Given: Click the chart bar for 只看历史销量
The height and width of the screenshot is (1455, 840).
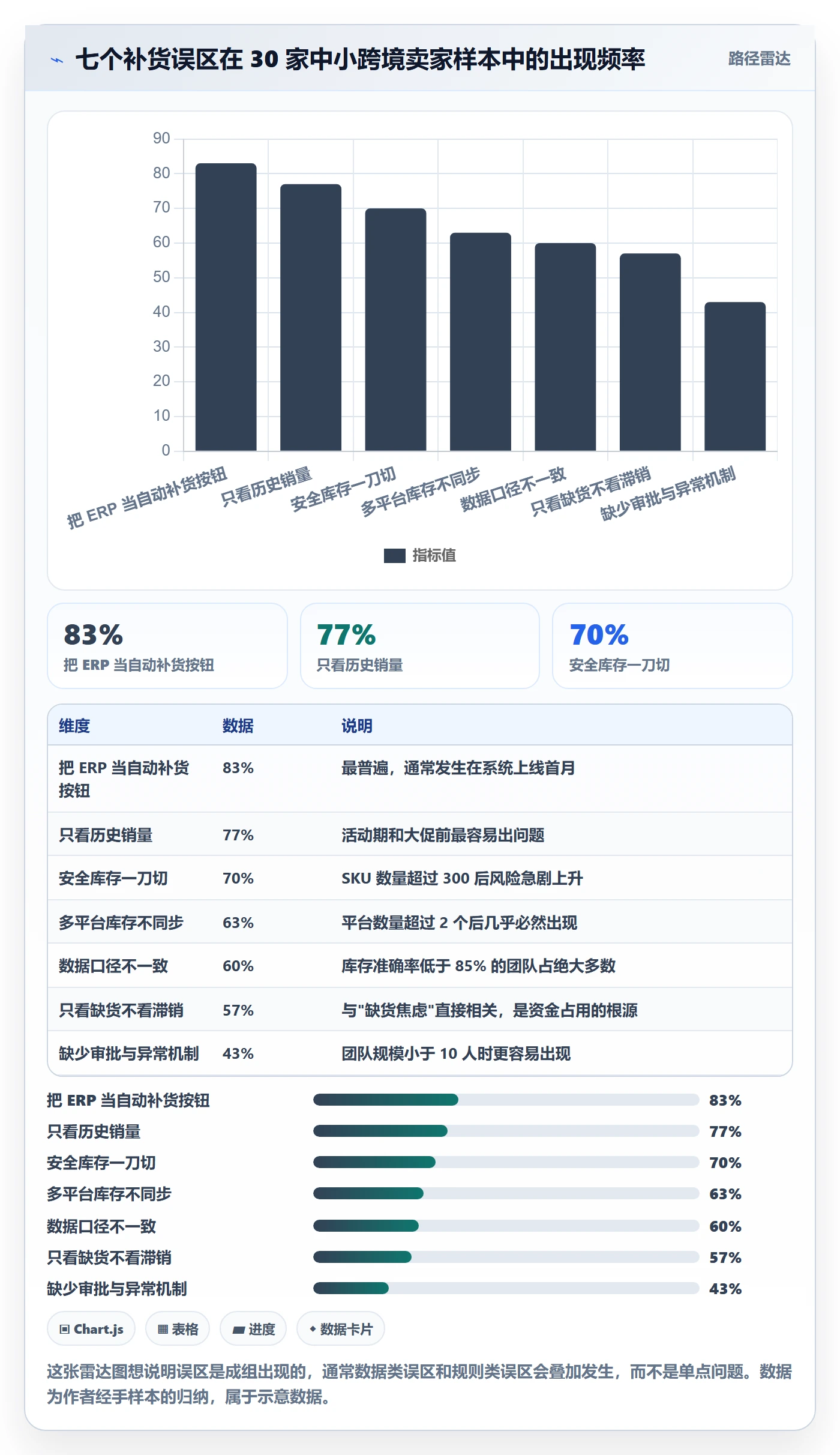Looking at the screenshot, I should [x=311, y=318].
